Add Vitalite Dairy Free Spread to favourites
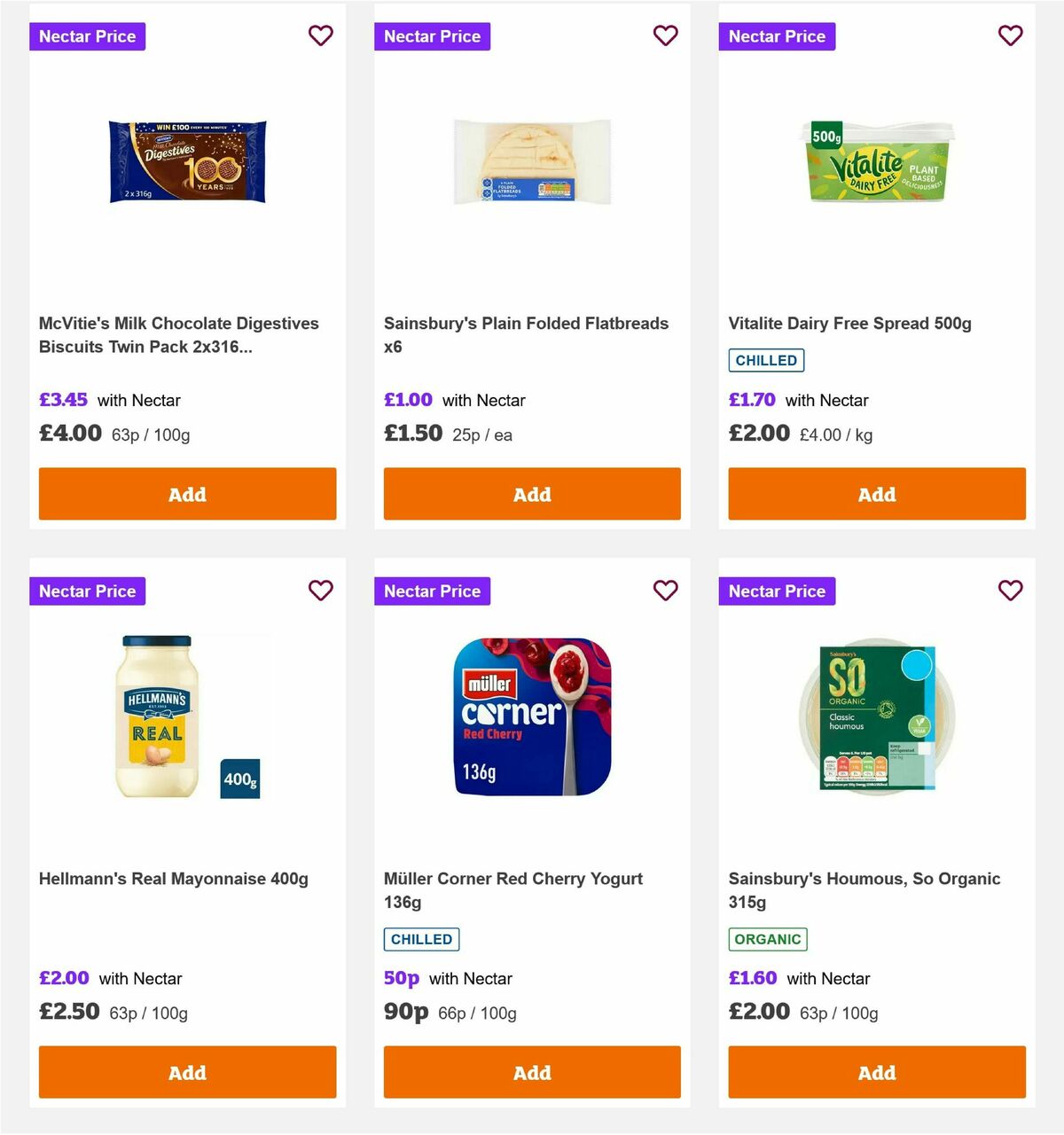The image size is (1064, 1135). (1010, 35)
